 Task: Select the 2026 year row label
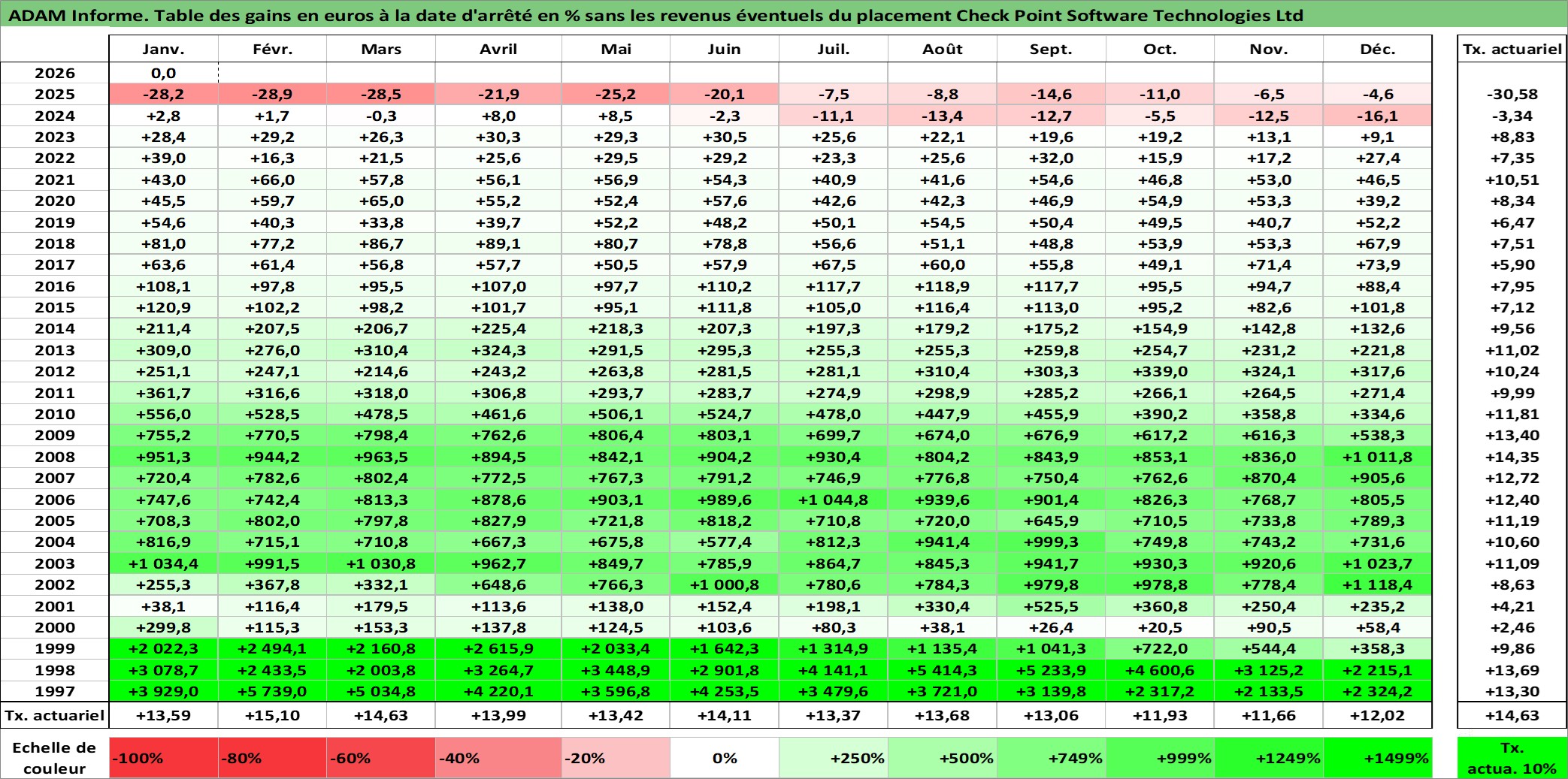(x=54, y=73)
